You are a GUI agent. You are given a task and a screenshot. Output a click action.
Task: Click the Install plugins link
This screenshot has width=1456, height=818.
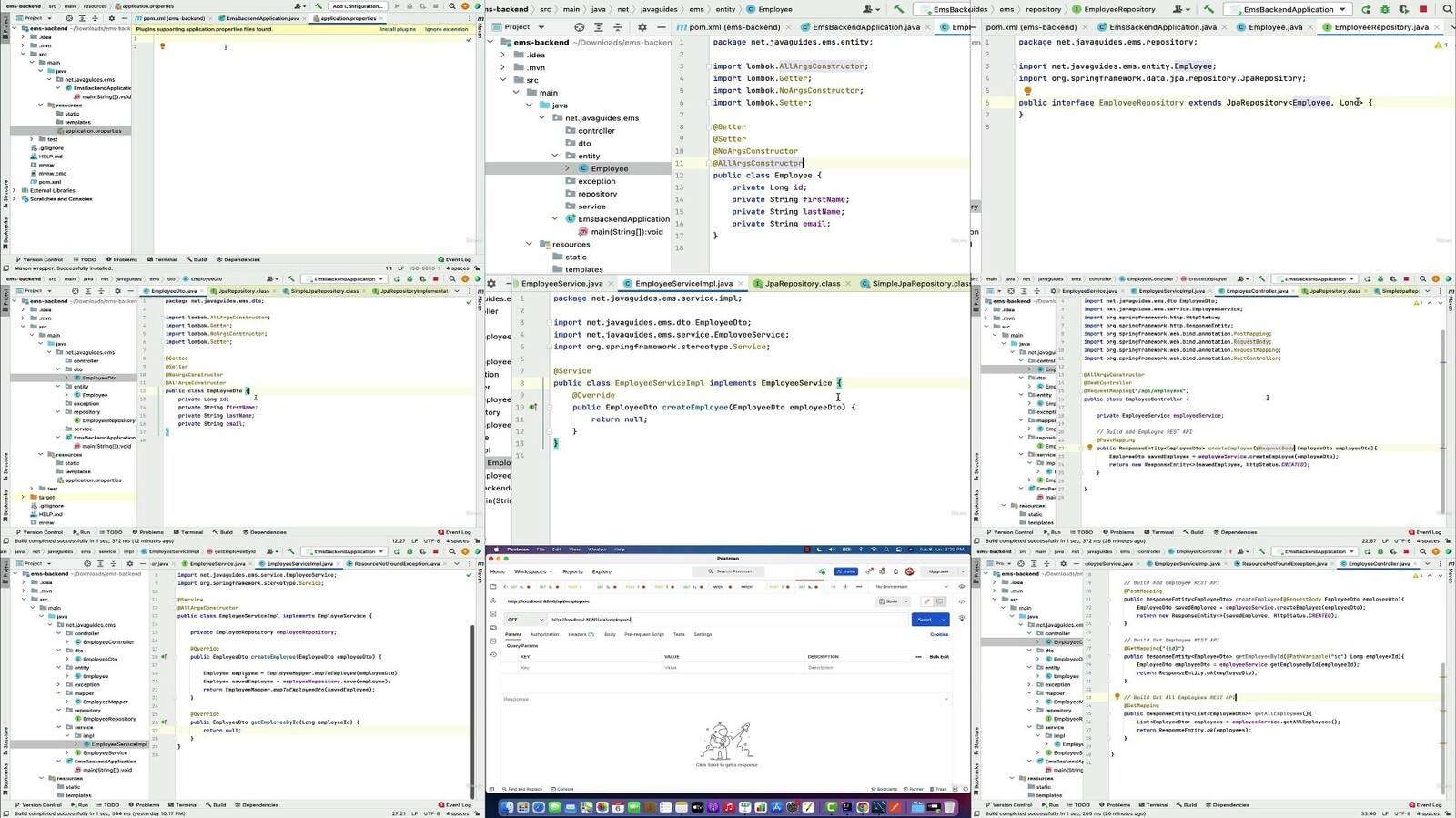tap(398, 29)
